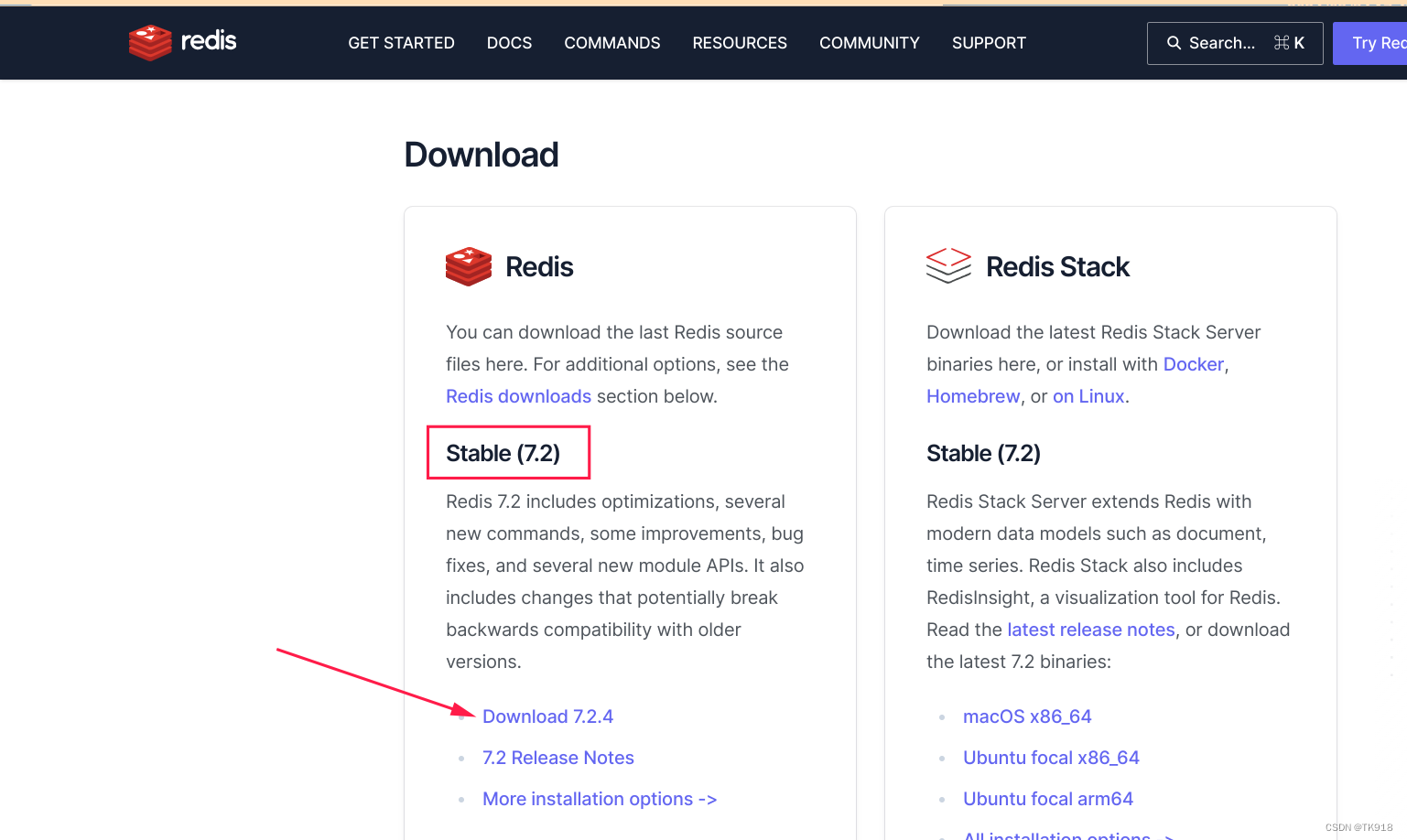Open the COMMUNITY menu
This screenshot has height=840, width=1407.
(x=870, y=43)
